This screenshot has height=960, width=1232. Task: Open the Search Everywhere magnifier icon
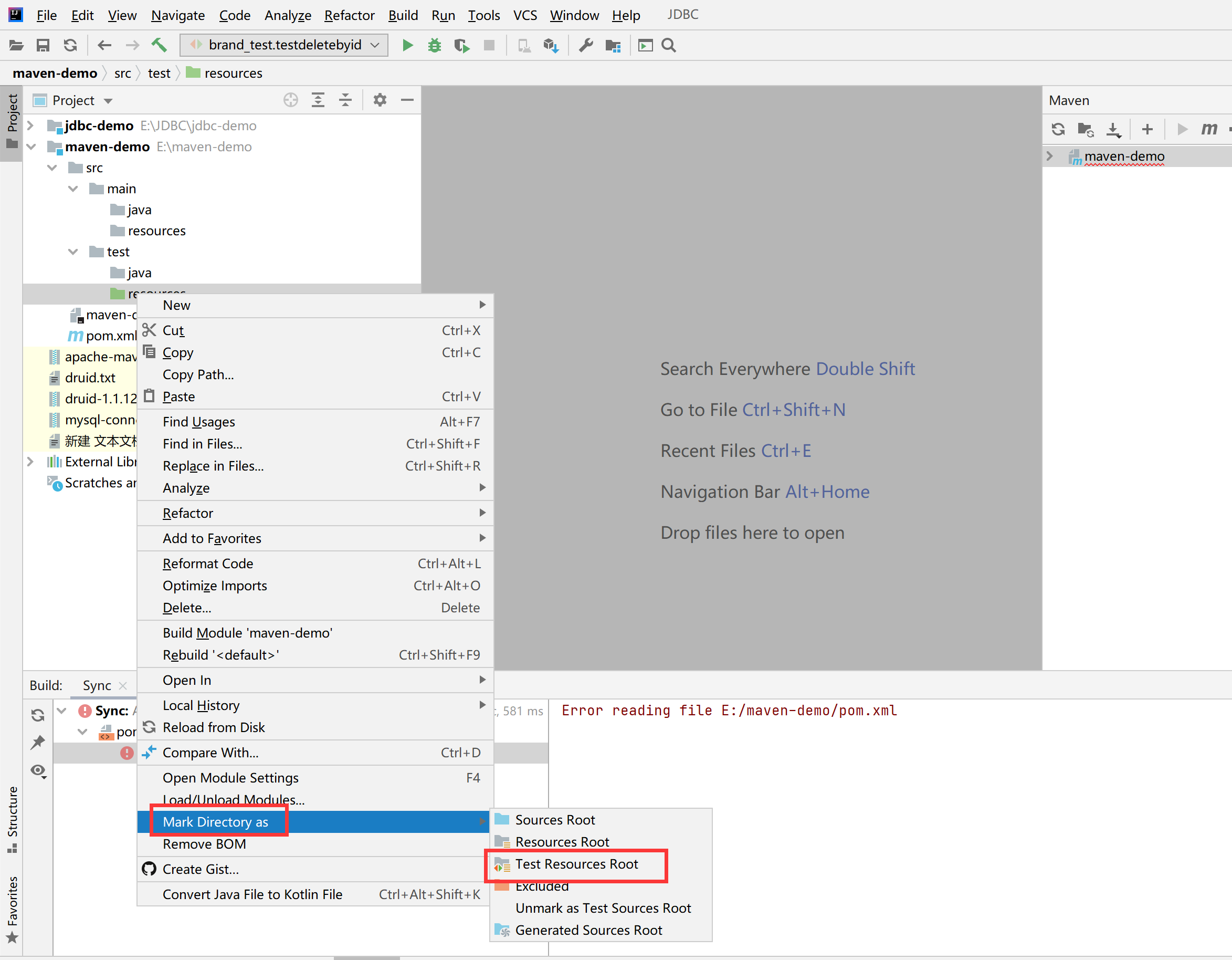point(668,45)
